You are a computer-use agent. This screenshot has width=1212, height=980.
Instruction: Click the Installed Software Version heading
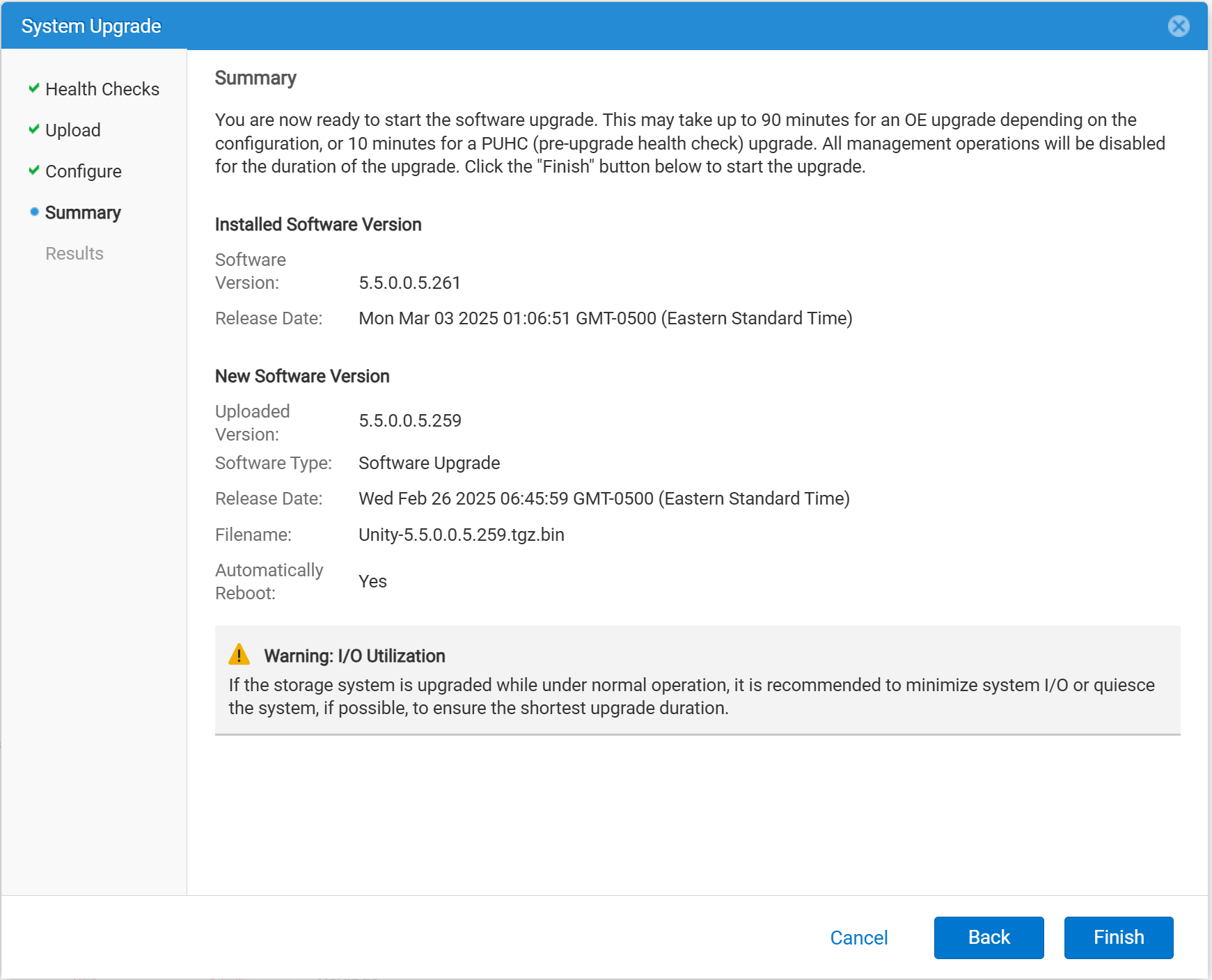click(x=317, y=224)
